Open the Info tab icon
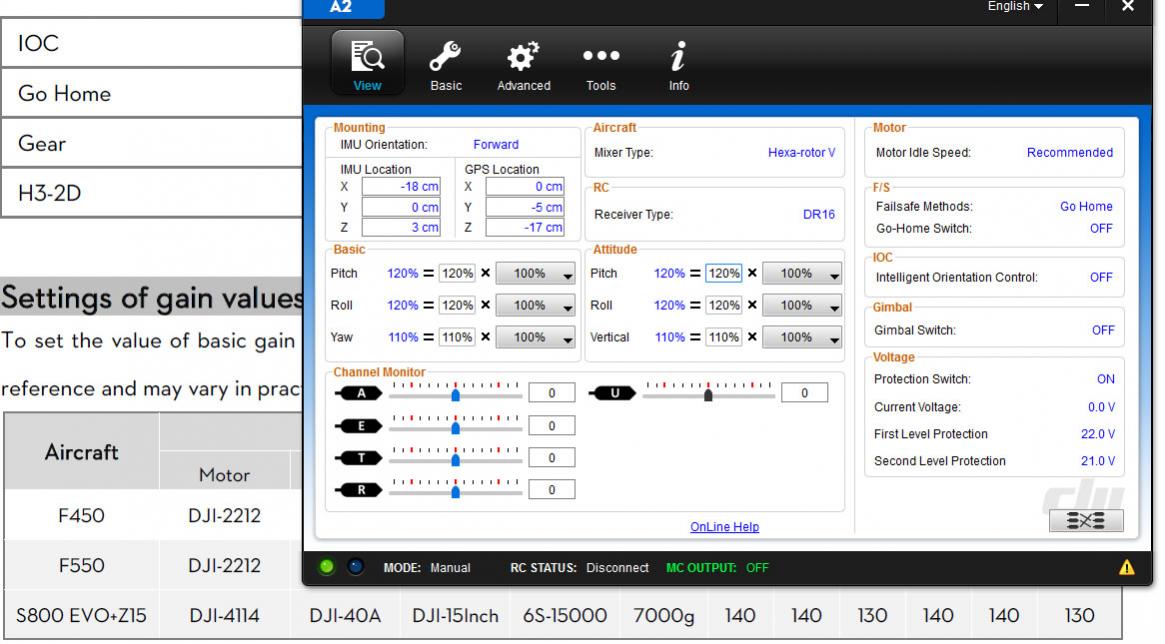The image size is (1165, 644). [x=678, y=63]
